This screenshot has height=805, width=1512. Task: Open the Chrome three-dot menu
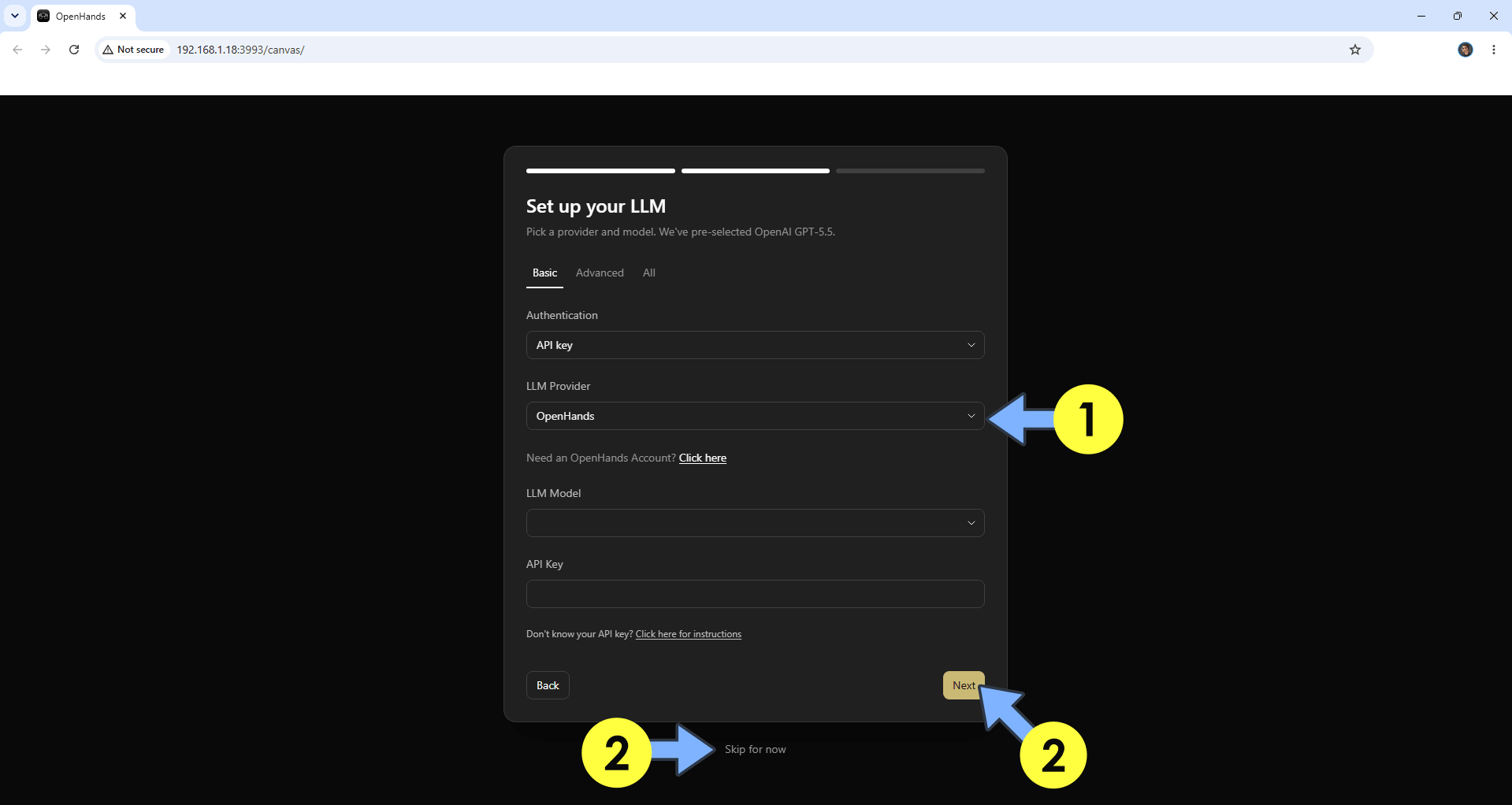[x=1494, y=50]
